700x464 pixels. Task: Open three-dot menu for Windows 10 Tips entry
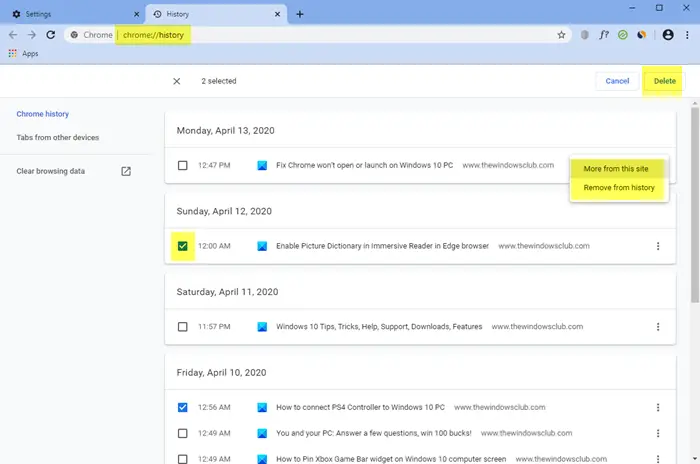[658, 327]
